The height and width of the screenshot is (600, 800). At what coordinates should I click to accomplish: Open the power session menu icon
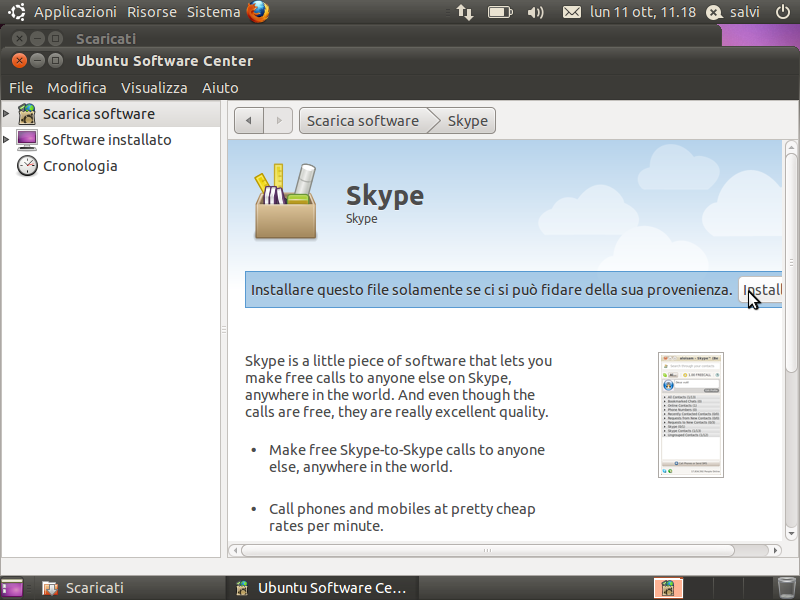click(783, 12)
